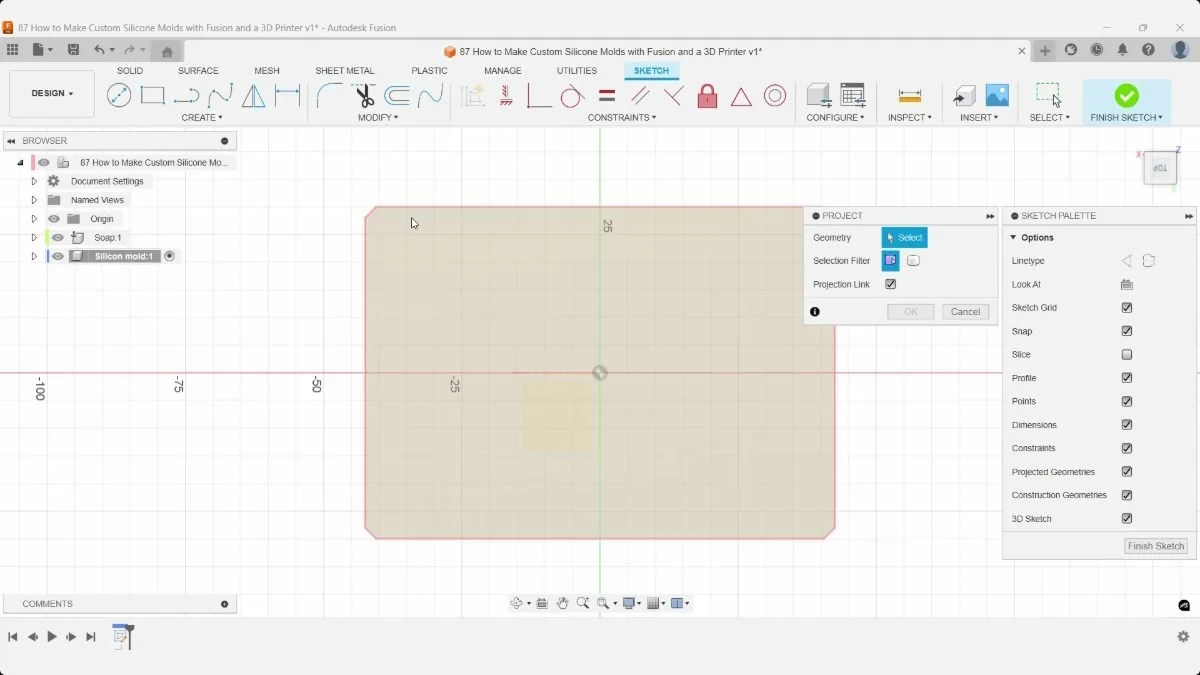Screen dimensions: 1200x675
Task: Click Cancel in the Project dialog
Action: [x=965, y=312]
